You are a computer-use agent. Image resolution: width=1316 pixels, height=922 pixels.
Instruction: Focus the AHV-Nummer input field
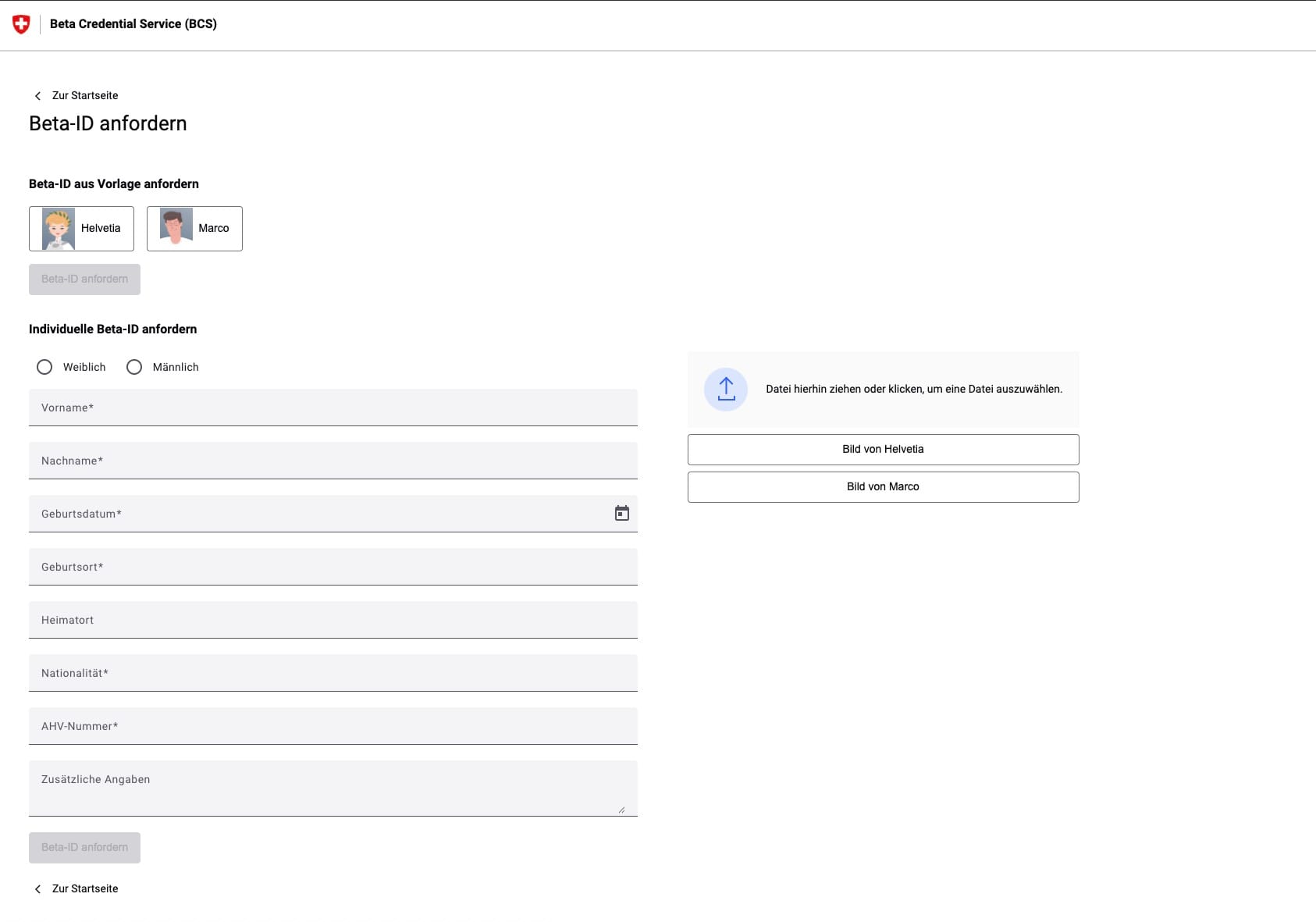(x=333, y=726)
